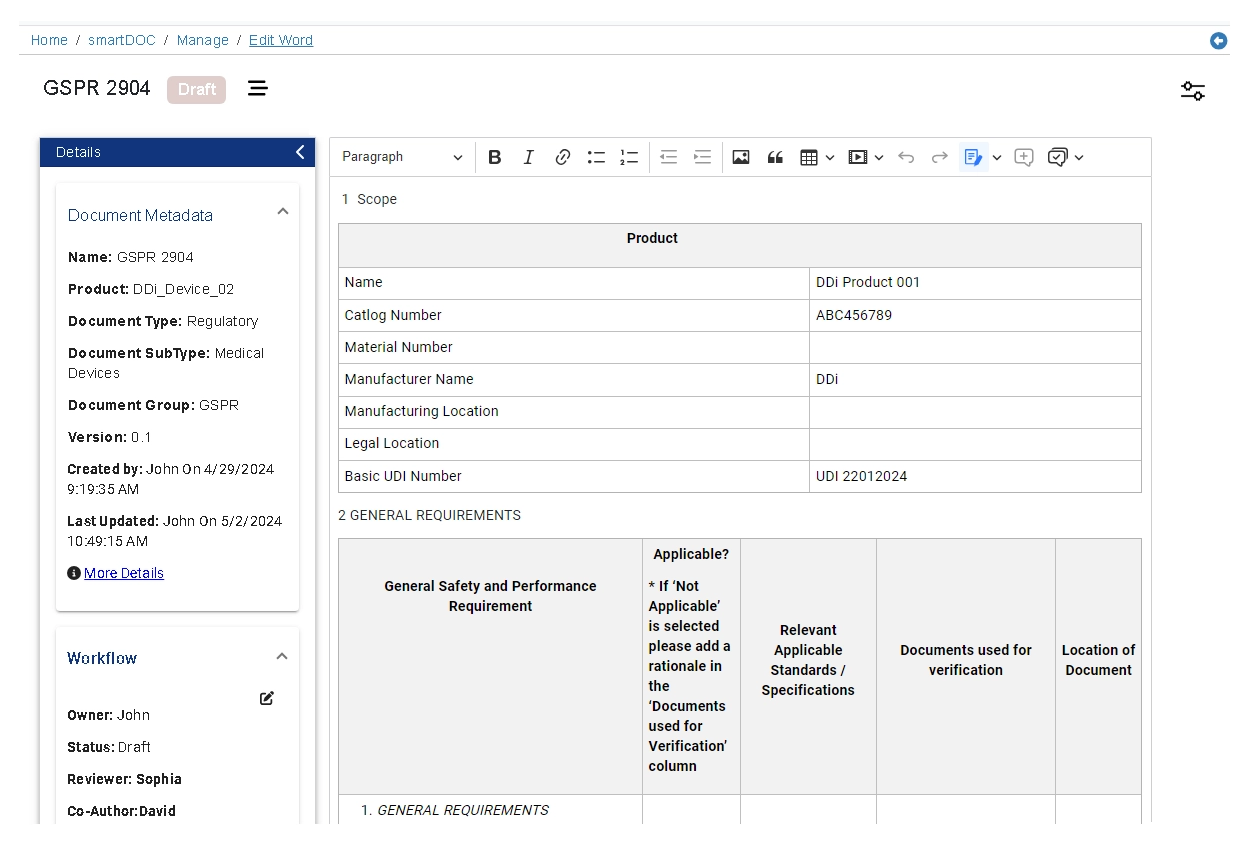This screenshot has width=1250, height=846.
Task: Insert a bulleted list
Action: [596, 157]
